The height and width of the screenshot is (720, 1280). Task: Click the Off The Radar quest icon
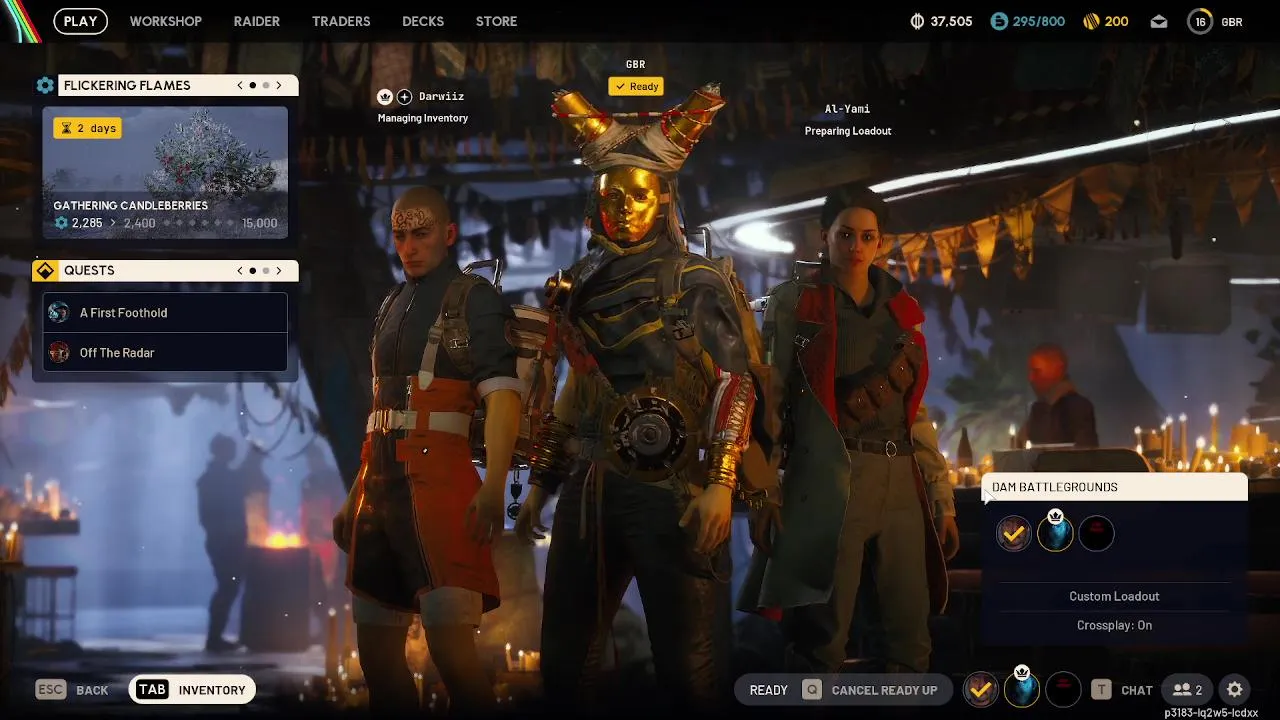coord(59,352)
